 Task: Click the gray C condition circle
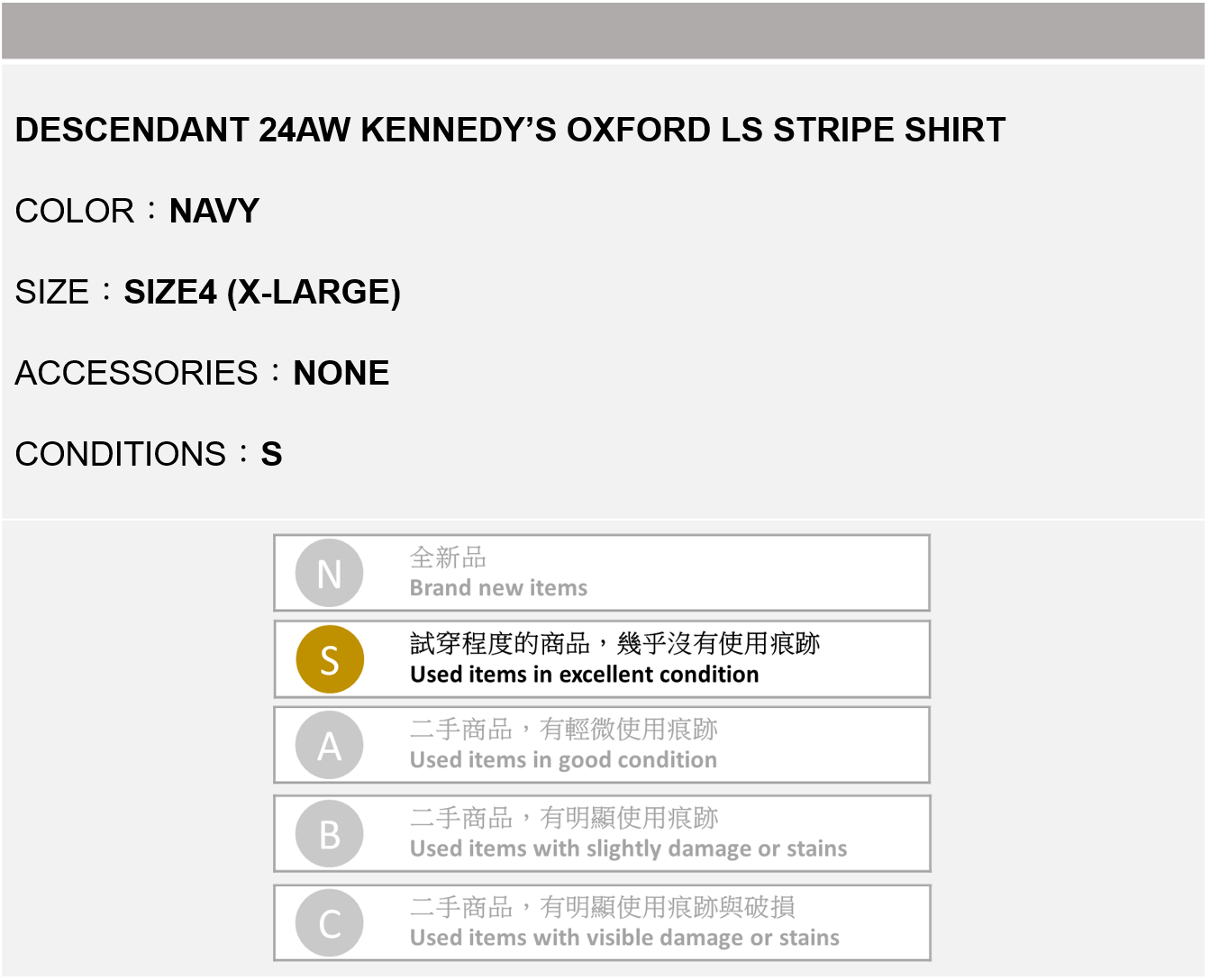330,923
